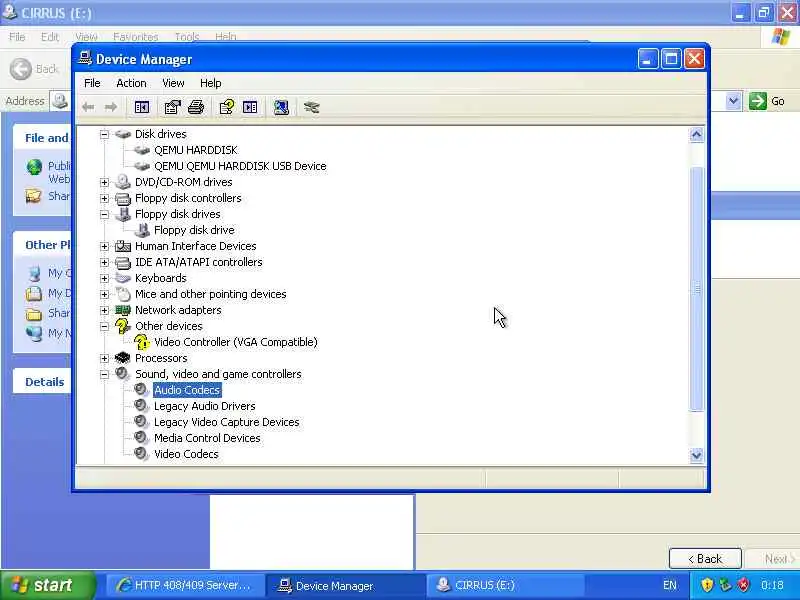The width and height of the screenshot is (800, 600).
Task: Click the scroll down arrow in device tree
Action: pos(696,455)
